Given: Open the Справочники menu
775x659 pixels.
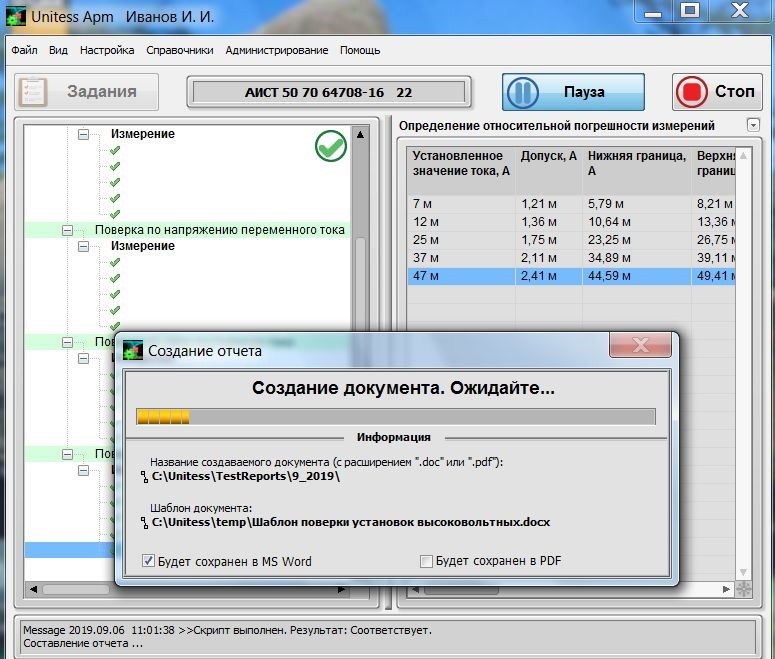Looking at the screenshot, I should click(x=179, y=50).
